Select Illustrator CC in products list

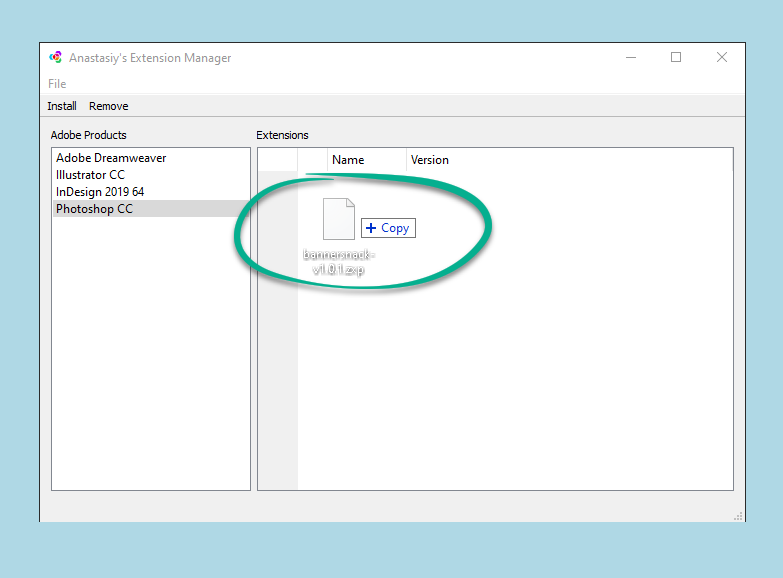(x=151, y=175)
